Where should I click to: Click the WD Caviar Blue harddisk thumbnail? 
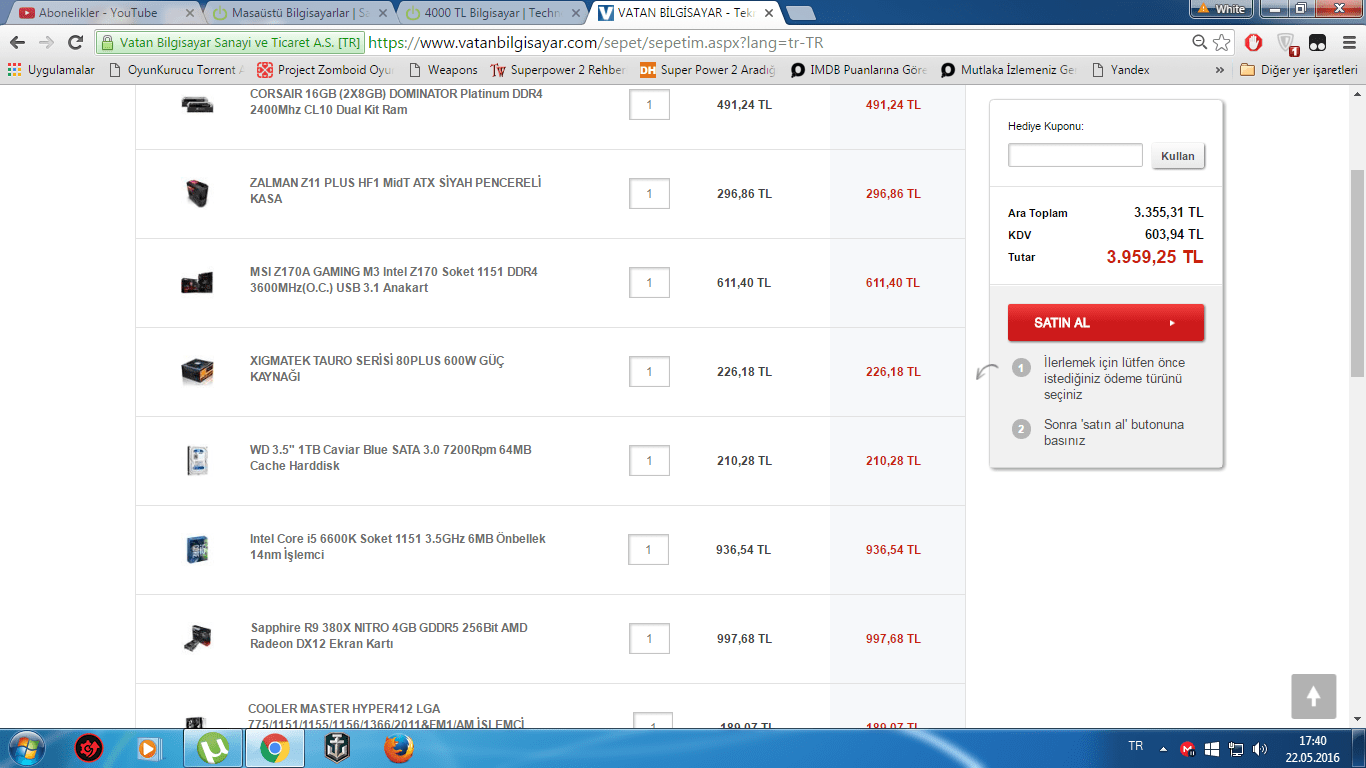(197, 460)
